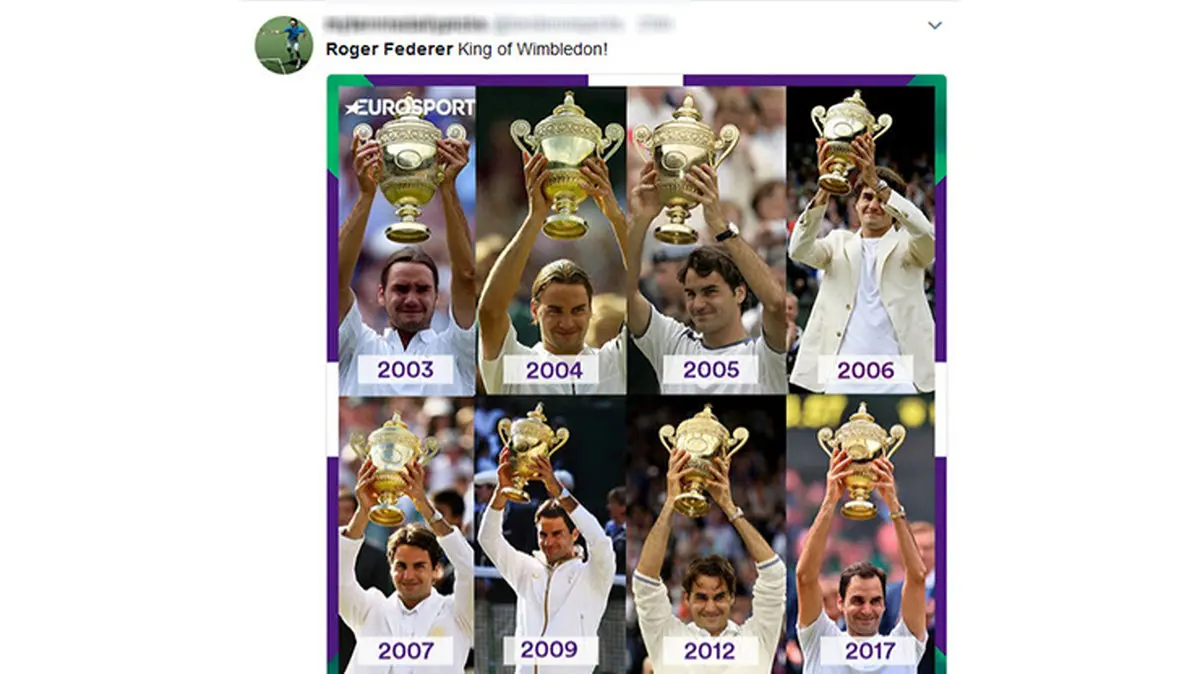Click the Eurosport logo on the image
This screenshot has width=1200, height=674.
410,106
